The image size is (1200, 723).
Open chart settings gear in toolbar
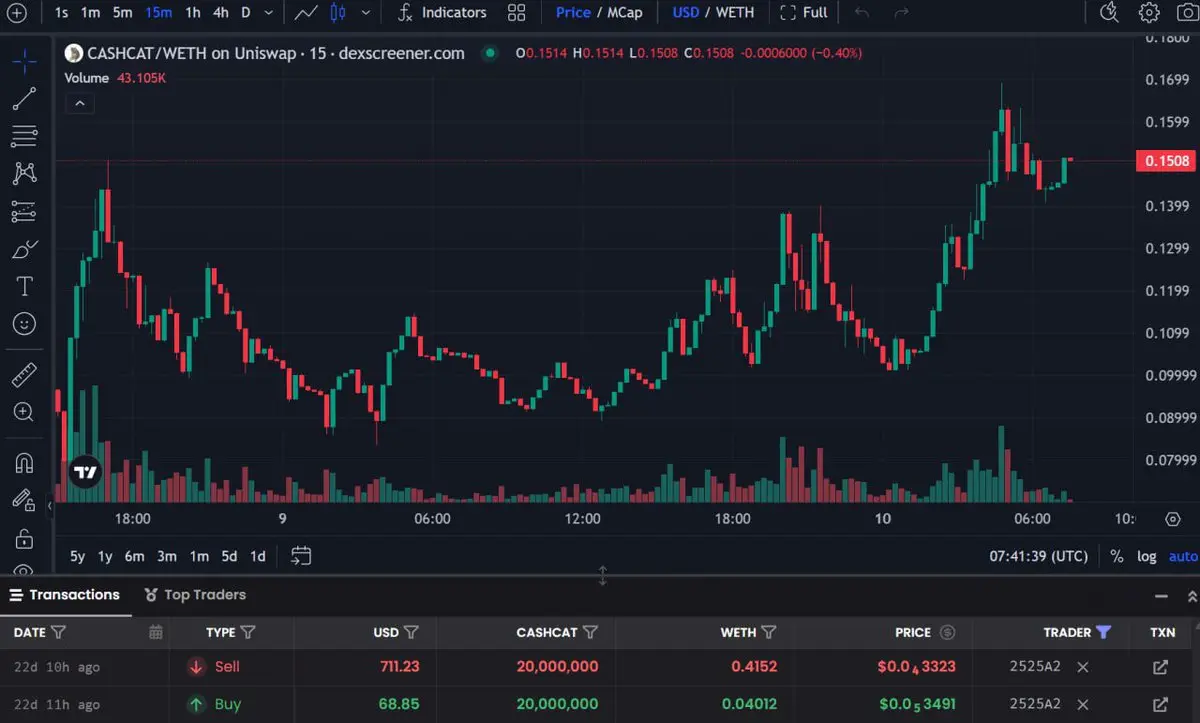tap(1149, 13)
